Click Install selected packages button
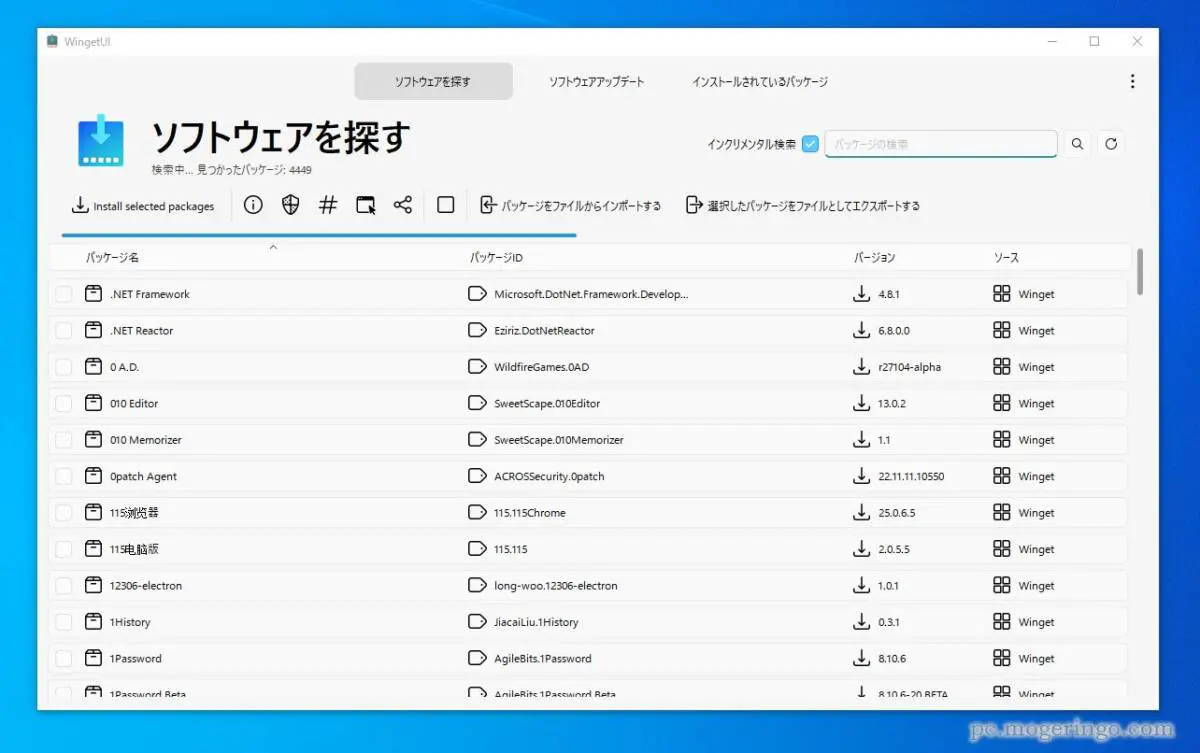 143,206
